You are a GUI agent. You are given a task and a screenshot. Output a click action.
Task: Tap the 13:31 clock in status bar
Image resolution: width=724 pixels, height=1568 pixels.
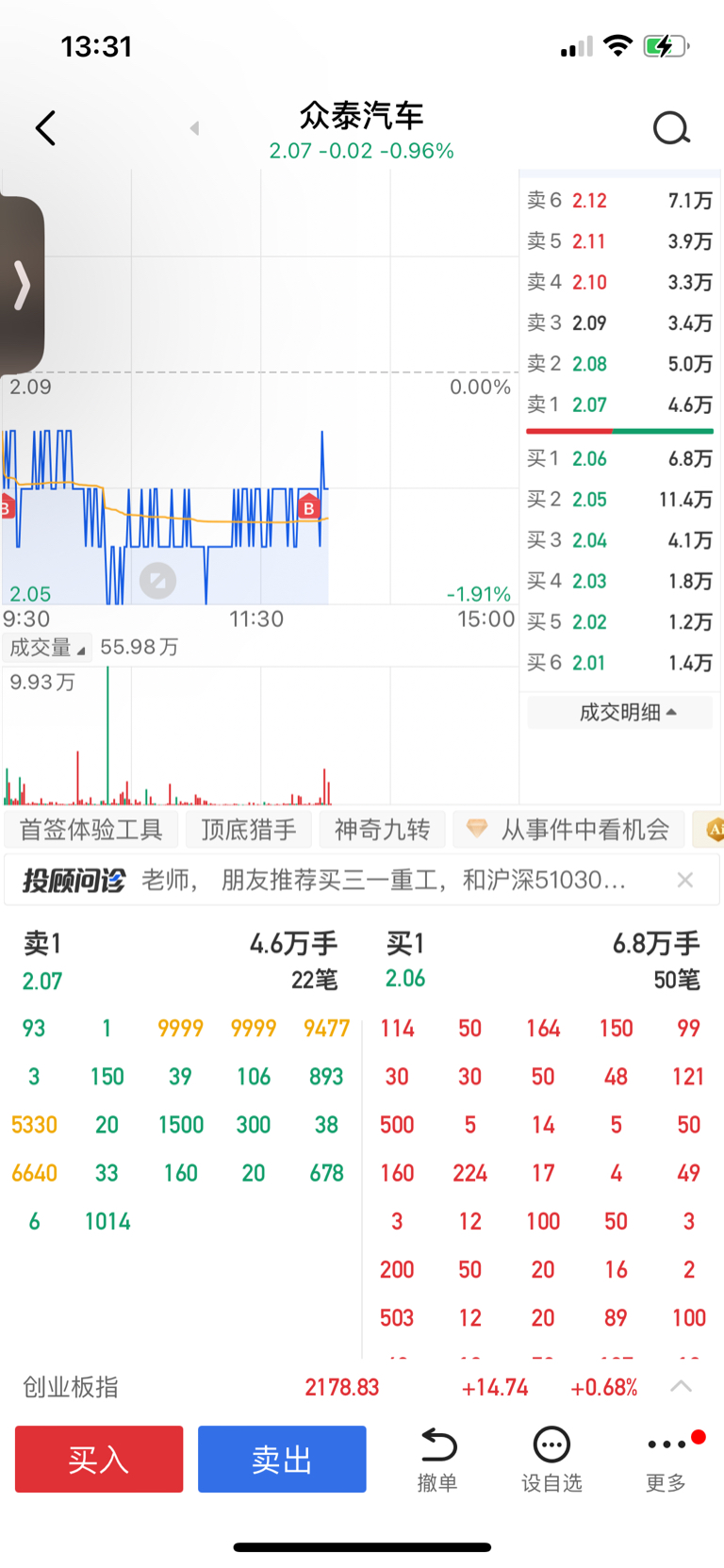96,46
